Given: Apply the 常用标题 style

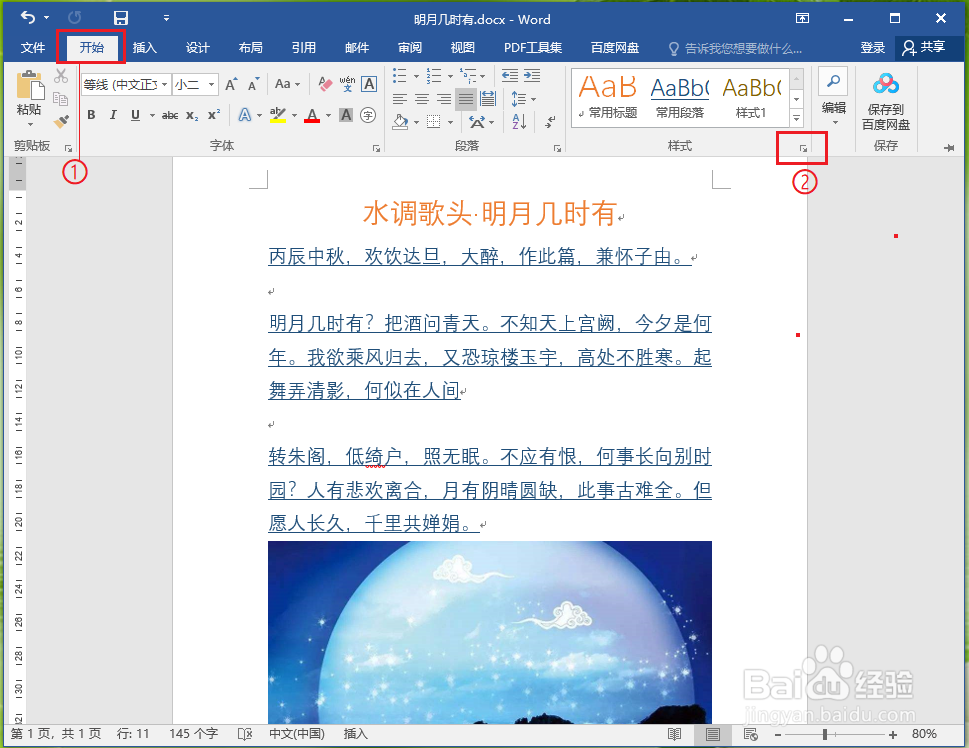Looking at the screenshot, I should tap(608, 97).
